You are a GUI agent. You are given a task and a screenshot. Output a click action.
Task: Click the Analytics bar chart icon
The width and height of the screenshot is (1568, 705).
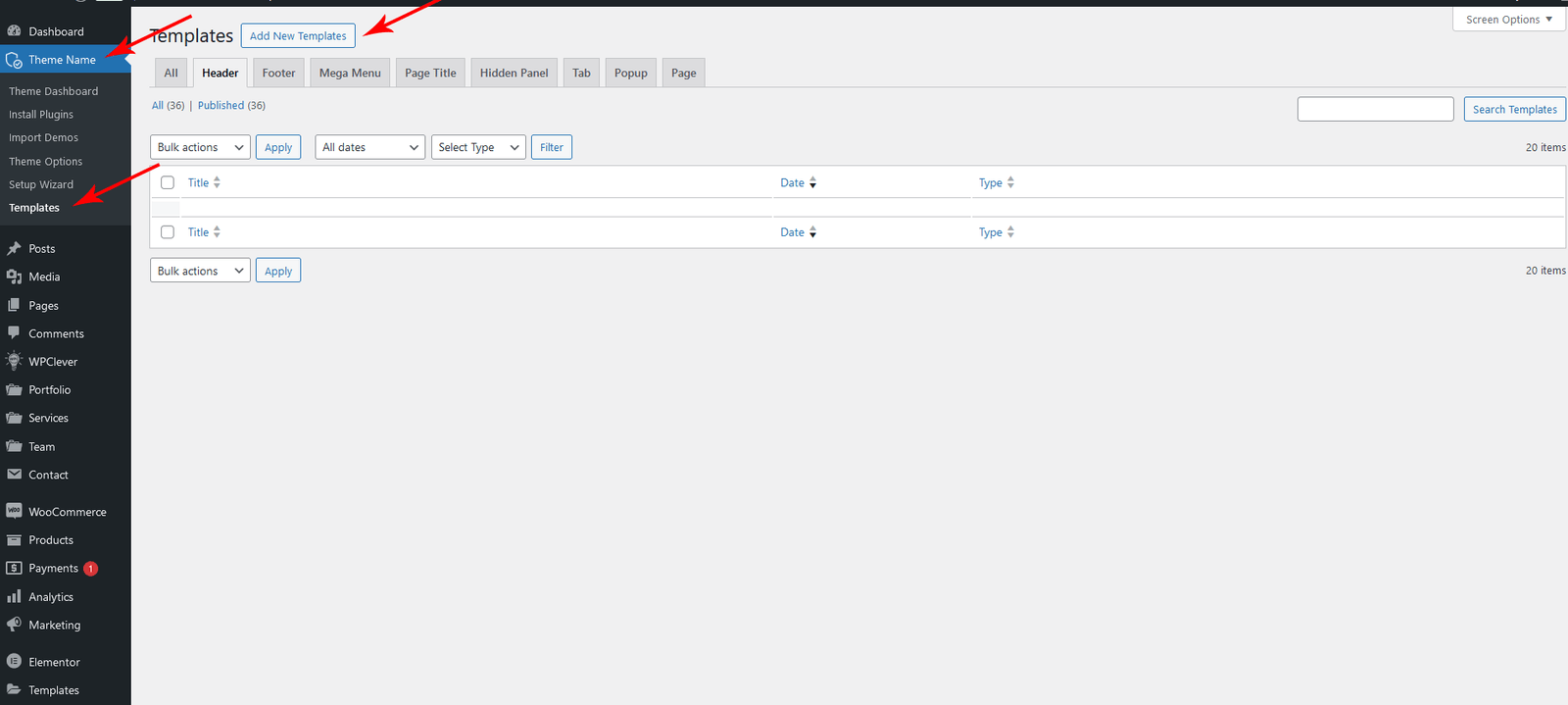pyautogui.click(x=14, y=596)
